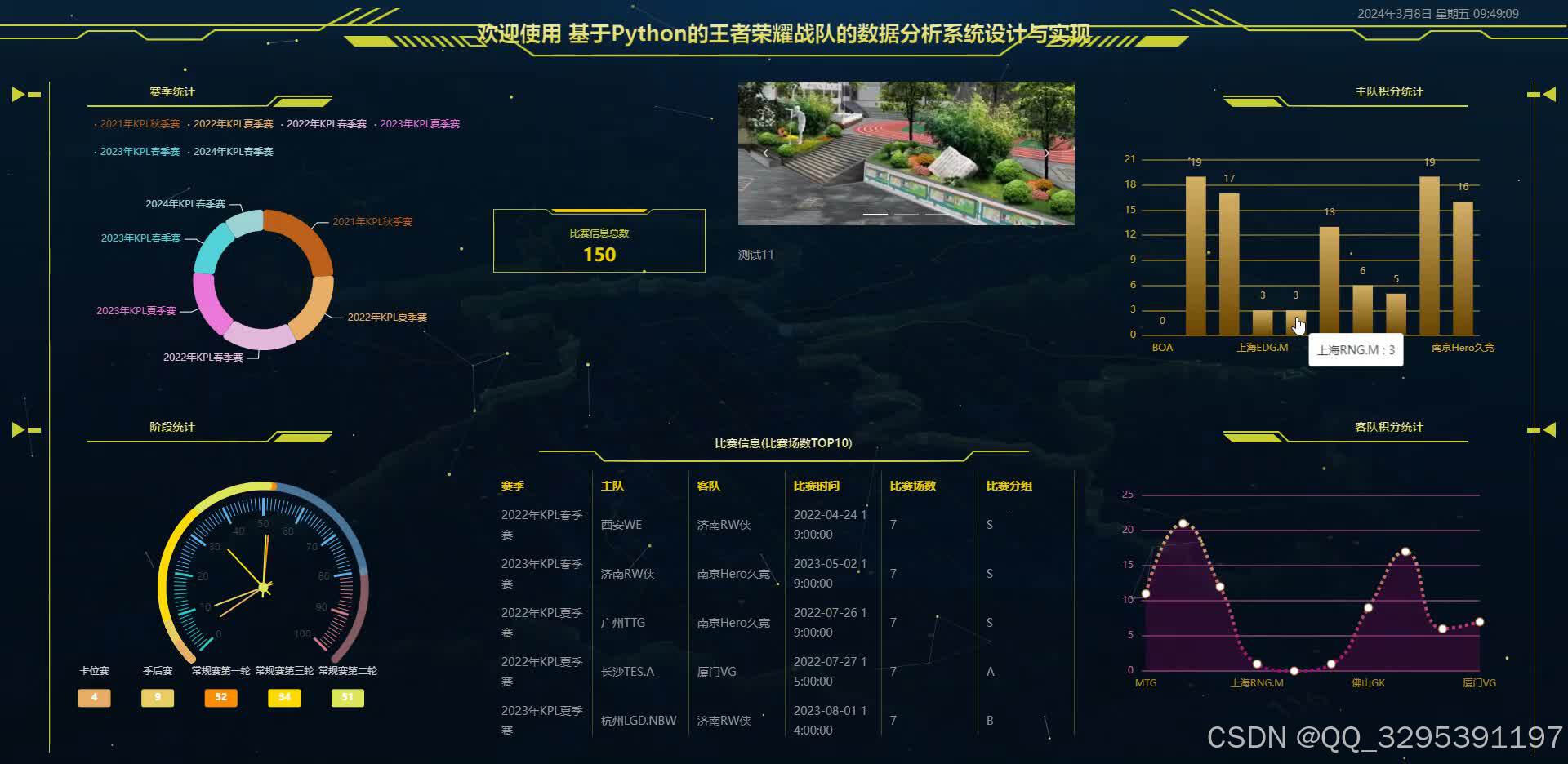Click the gauge center in 阶段统计

click(x=264, y=587)
